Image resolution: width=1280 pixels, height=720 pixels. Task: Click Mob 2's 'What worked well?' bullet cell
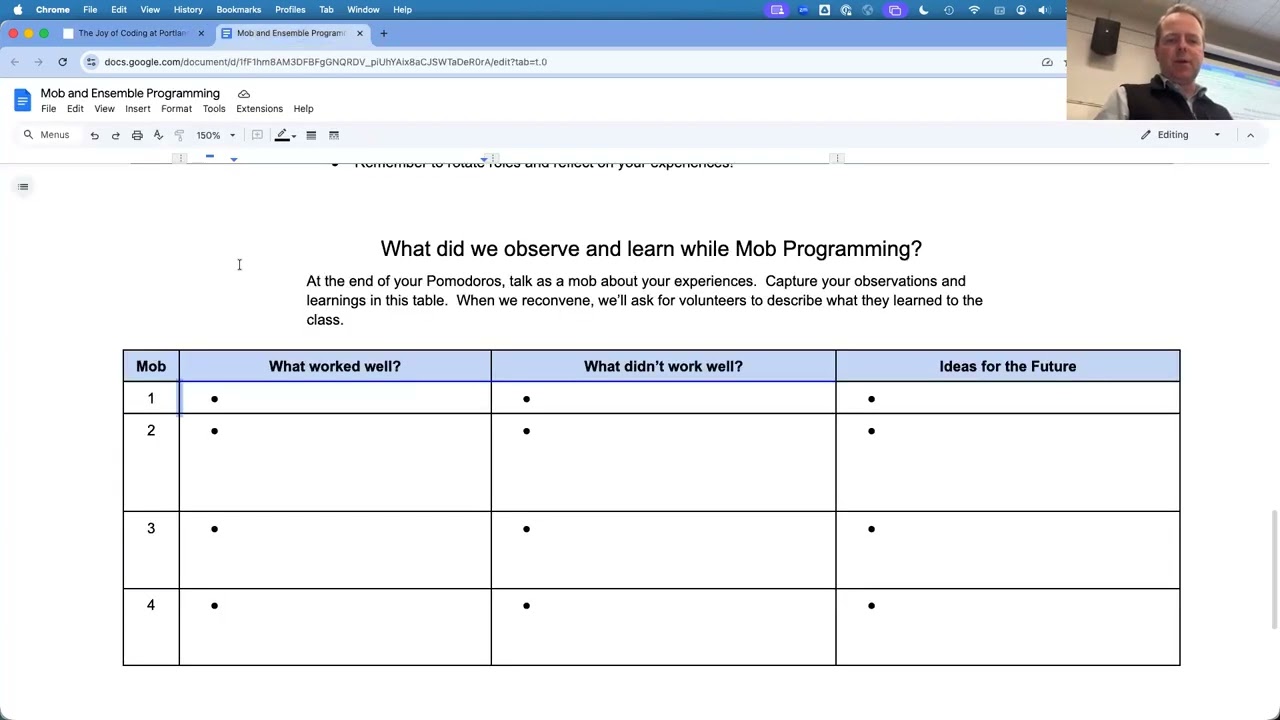point(335,462)
